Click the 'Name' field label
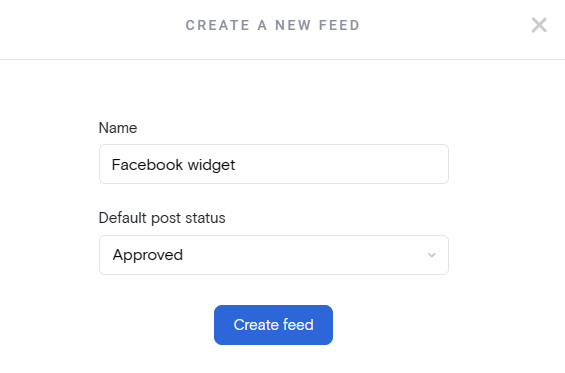 pyautogui.click(x=118, y=128)
